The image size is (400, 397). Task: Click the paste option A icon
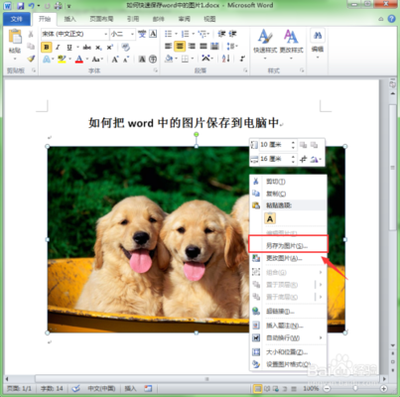[270, 219]
